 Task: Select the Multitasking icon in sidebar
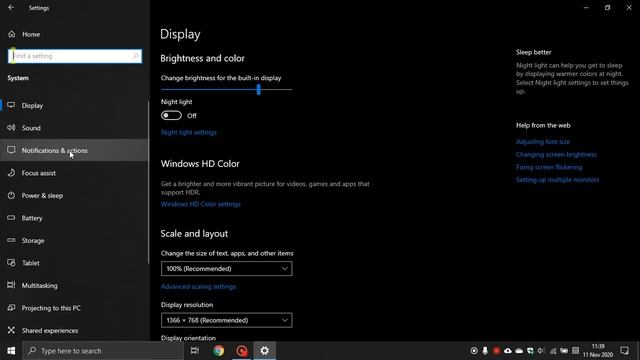click(x=11, y=285)
